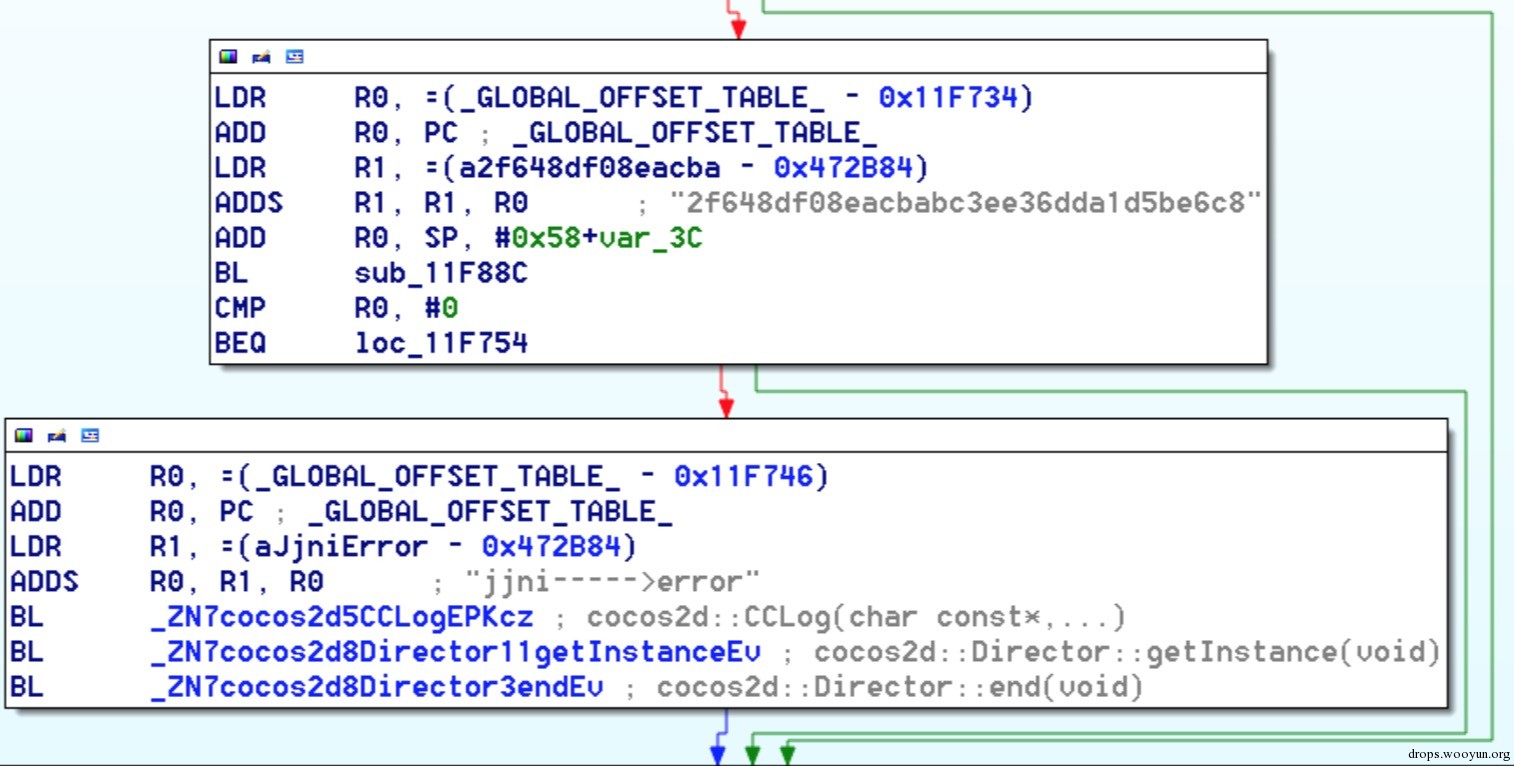Click the aJjniError symbol reference
The width and height of the screenshot is (1514, 766).
339,546
